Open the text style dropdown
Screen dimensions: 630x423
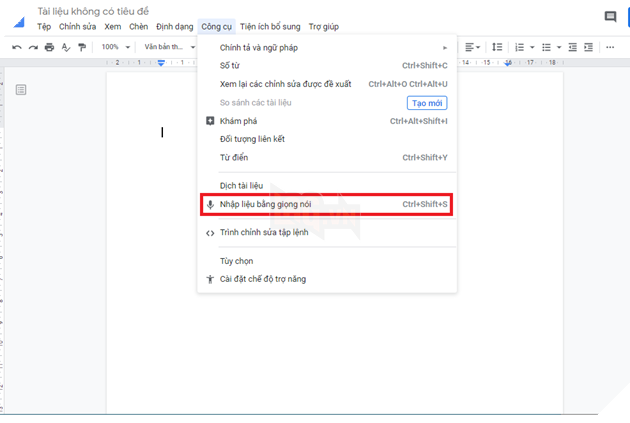pyautogui.click(x=168, y=47)
